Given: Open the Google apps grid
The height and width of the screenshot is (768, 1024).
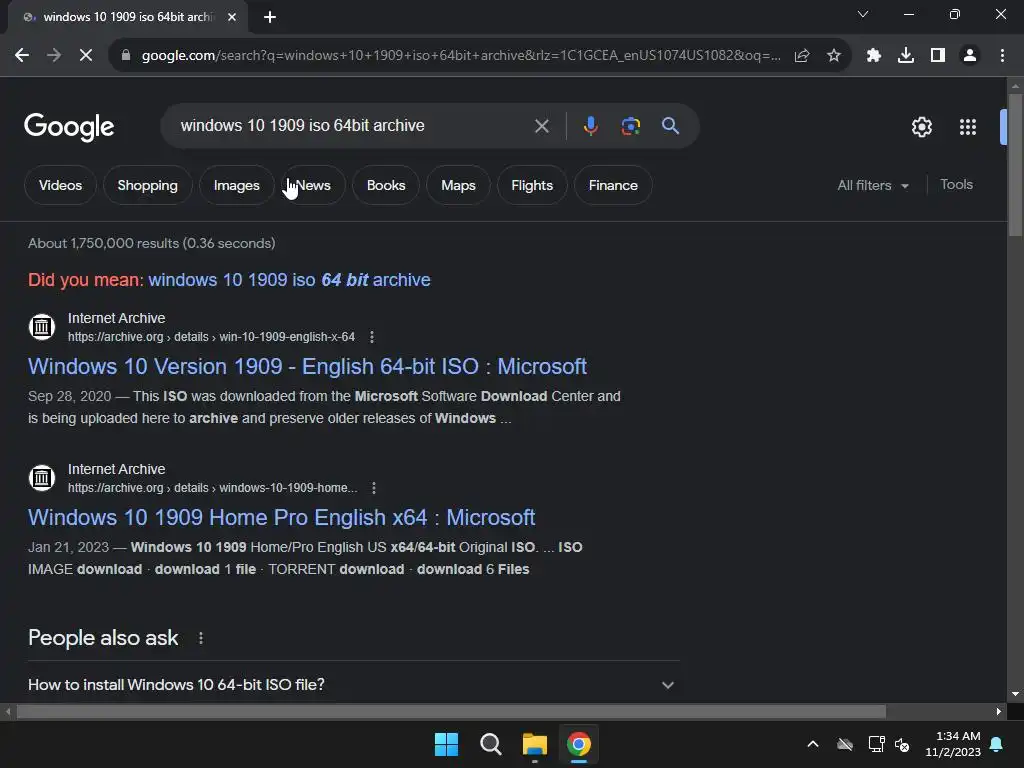Looking at the screenshot, I should (x=968, y=127).
